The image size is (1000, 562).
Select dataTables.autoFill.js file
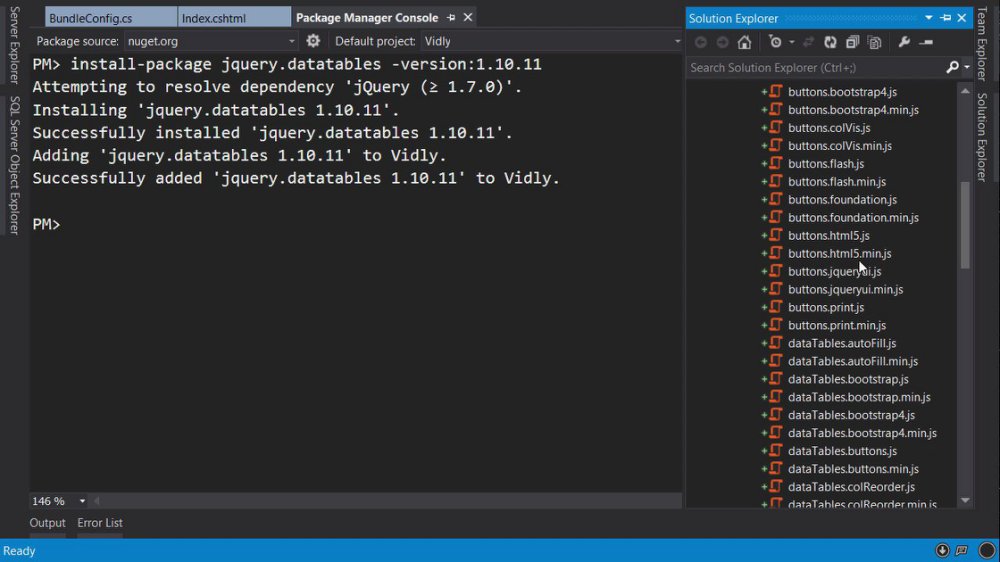coord(842,343)
